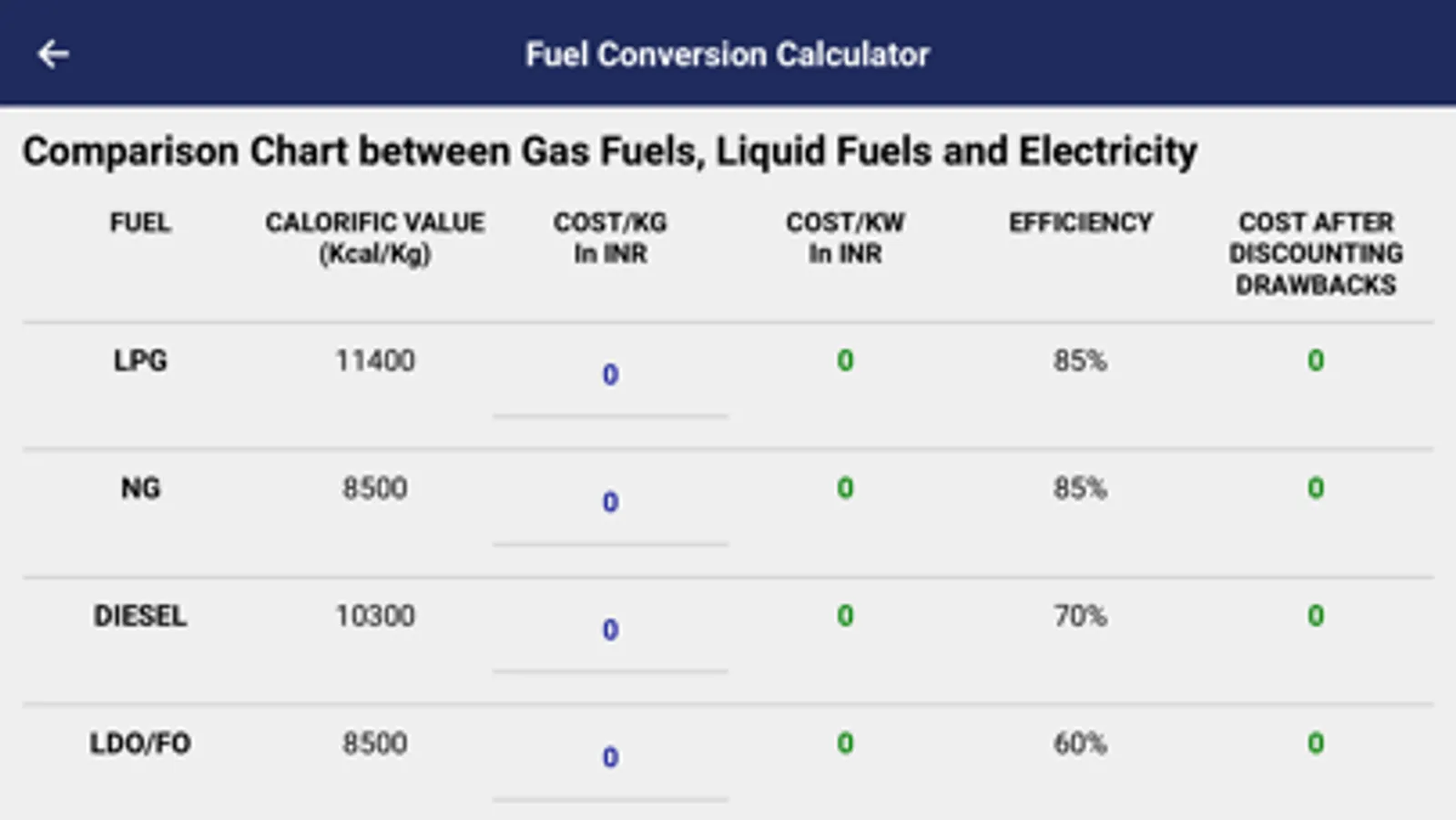Screen dimensions: 1456x820
Task: Tap the DIESEL fuel row label
Action: (140, 616)
